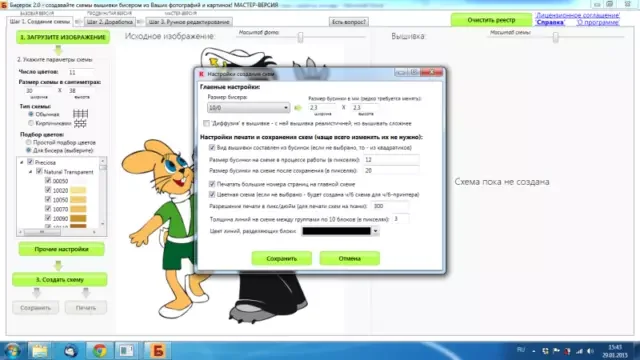
Task: Toggle Печатать большие номера страниц checkbox
Action: pyautogui.click(x=212, y=184)
